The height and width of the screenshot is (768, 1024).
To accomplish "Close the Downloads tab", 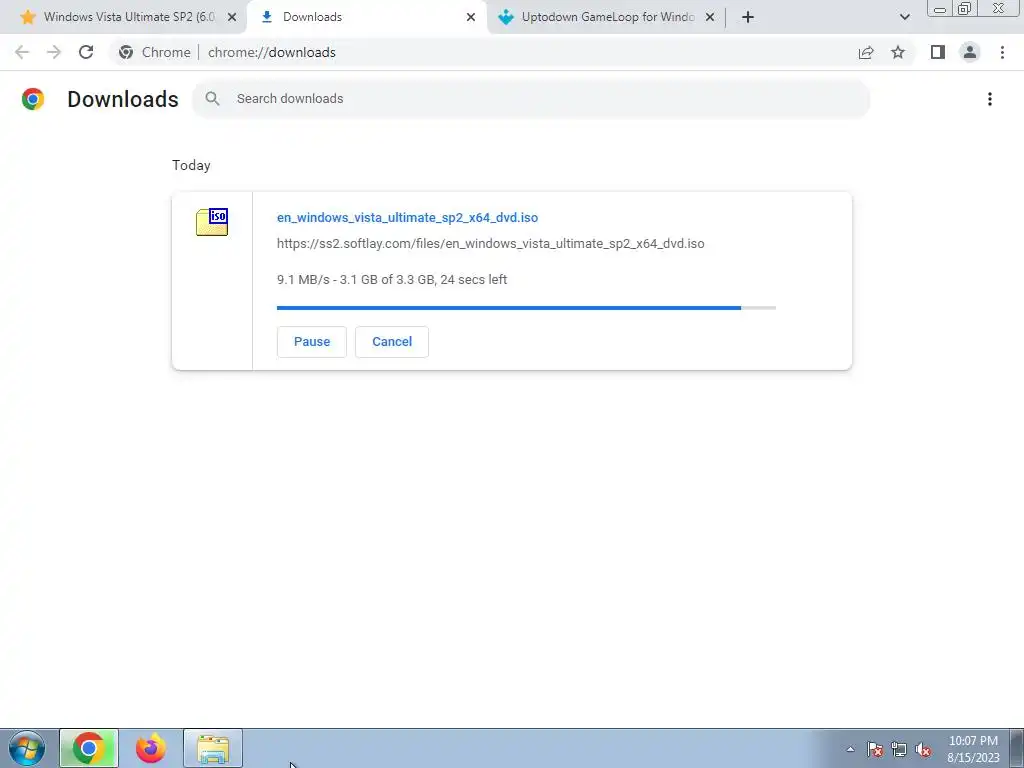I will click(x=471, y=17).
